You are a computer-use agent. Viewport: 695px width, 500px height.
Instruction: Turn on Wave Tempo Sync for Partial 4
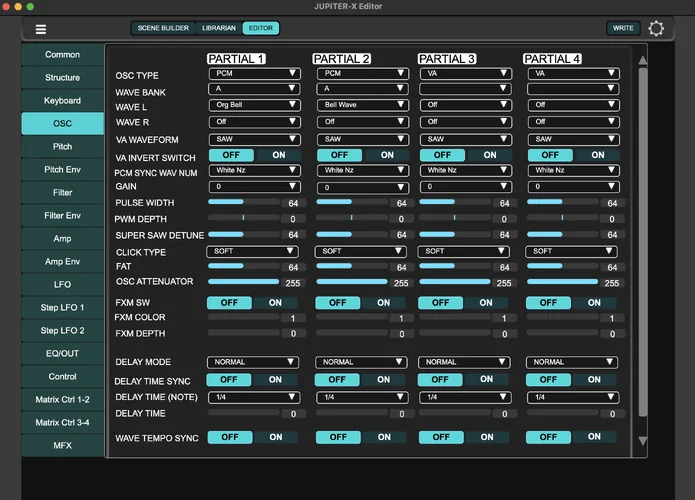pos(594,437)
